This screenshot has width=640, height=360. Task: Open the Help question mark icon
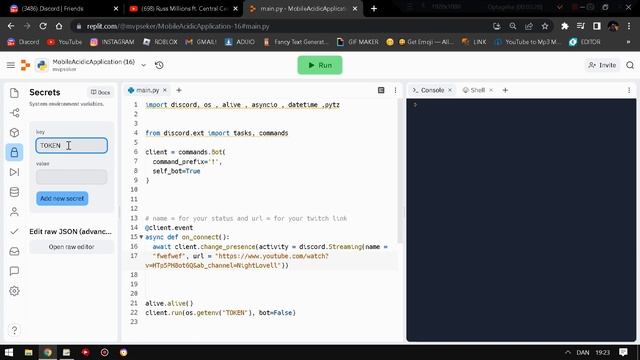click(14, 330)
